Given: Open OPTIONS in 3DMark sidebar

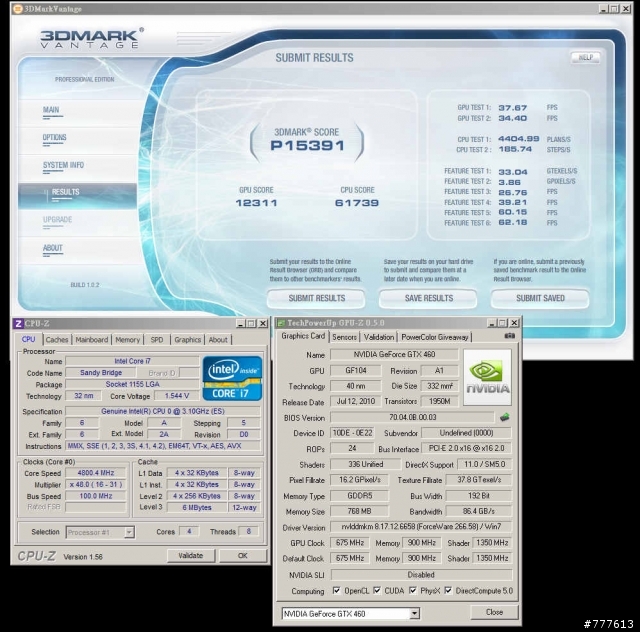Looking at the screenshot, I should (54, 138).
